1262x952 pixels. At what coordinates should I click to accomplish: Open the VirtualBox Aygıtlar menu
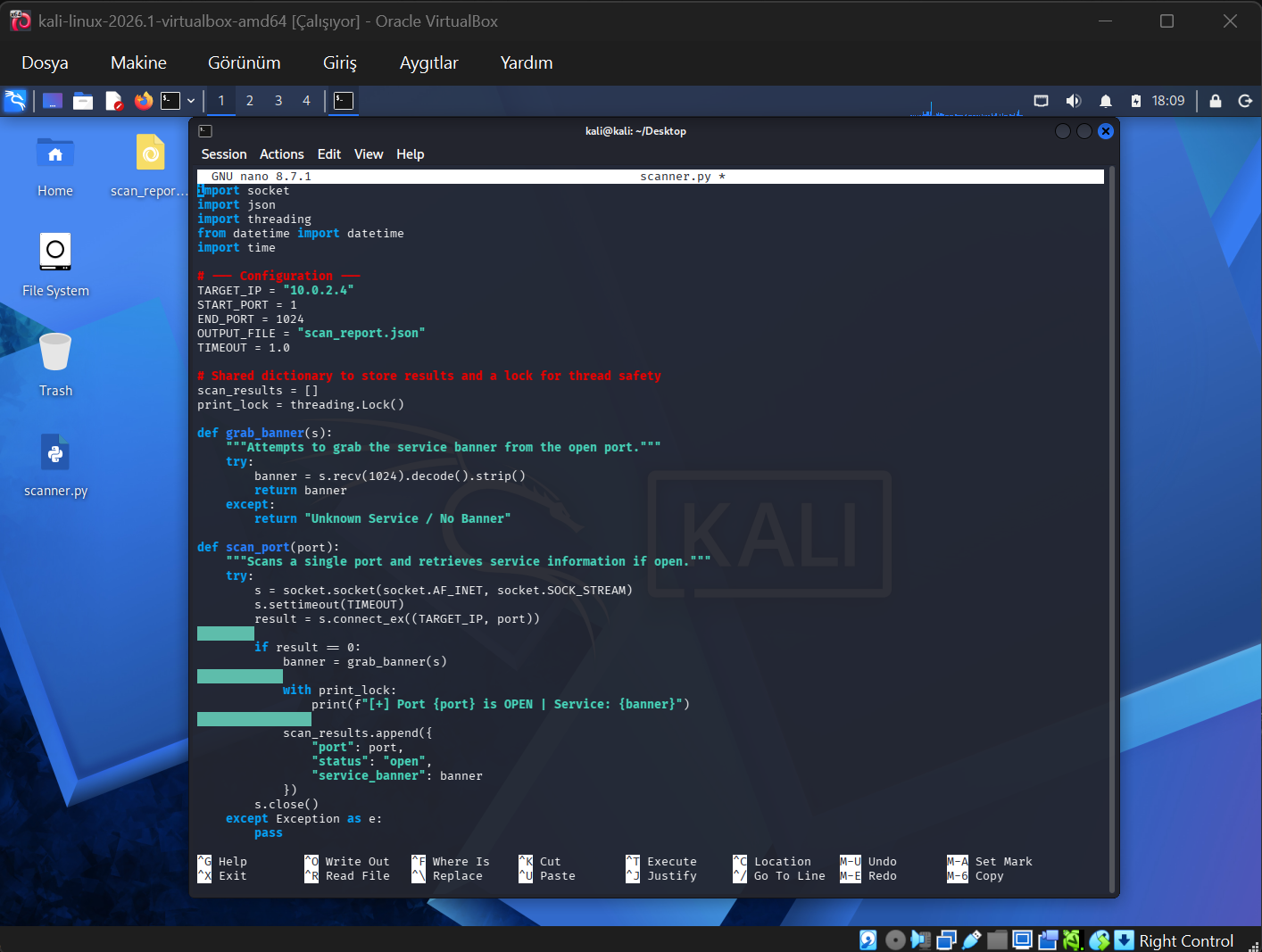point(429,62)
